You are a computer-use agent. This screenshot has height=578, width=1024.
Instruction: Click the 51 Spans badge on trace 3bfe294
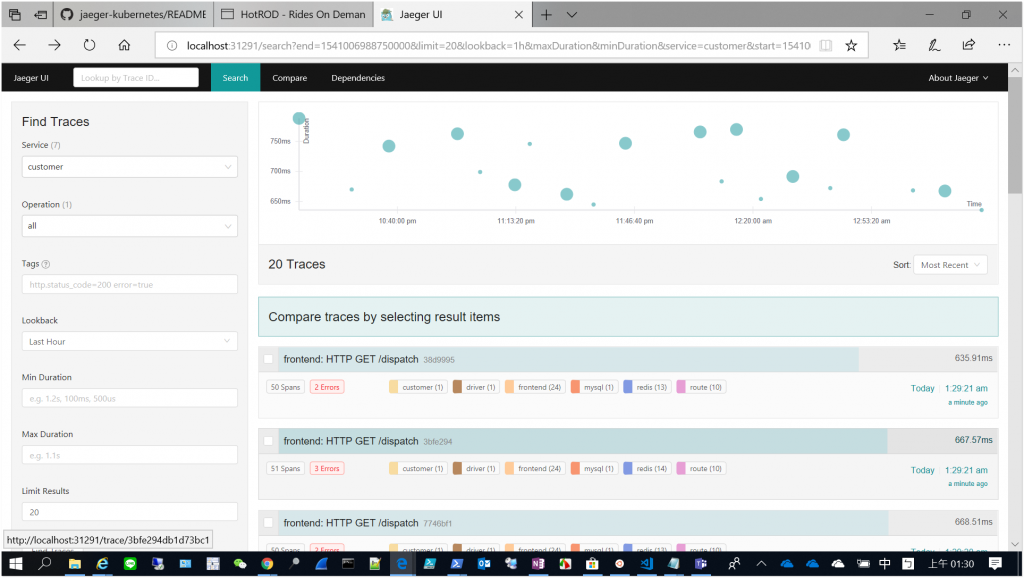pyautogui.click(x=285, y=468)
